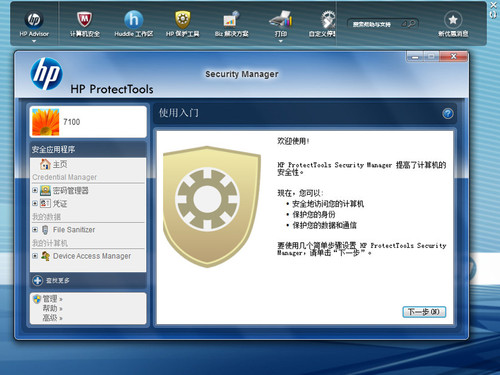Expand the 凭证 tree node
The height and width of the screenshot is (375, 500).
click(x=35, y=203)
